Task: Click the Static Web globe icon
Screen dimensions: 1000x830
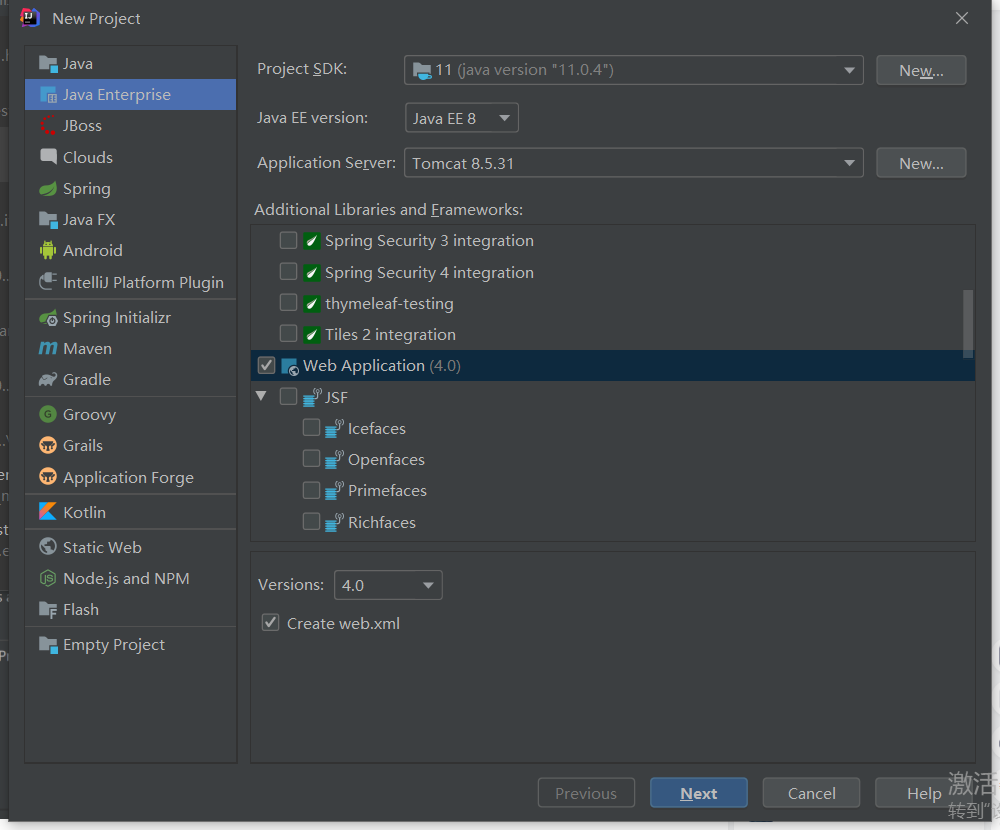Action: pyautogui.click(x=48, y=547)
